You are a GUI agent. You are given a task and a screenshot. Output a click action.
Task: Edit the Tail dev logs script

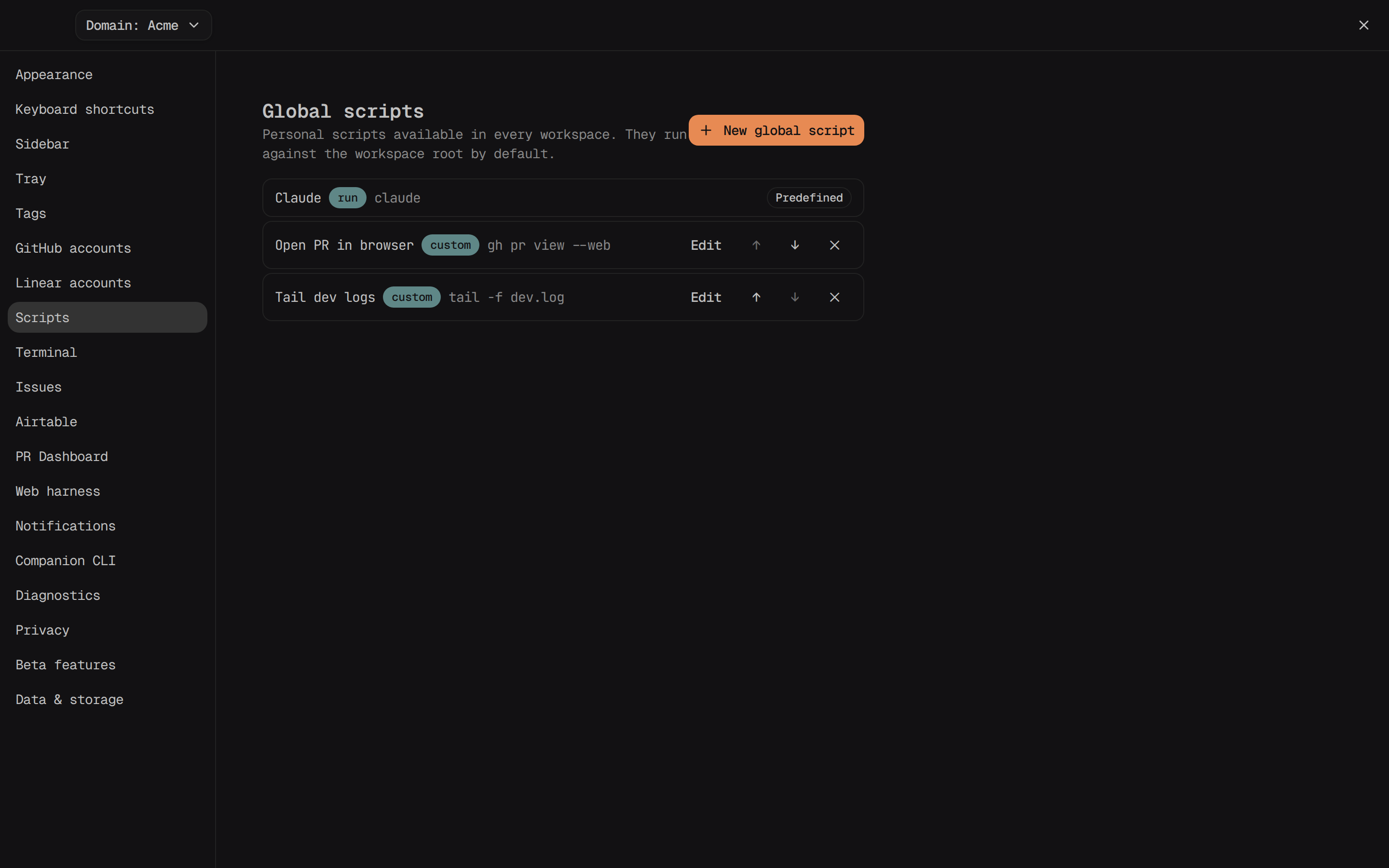(706, 298)
